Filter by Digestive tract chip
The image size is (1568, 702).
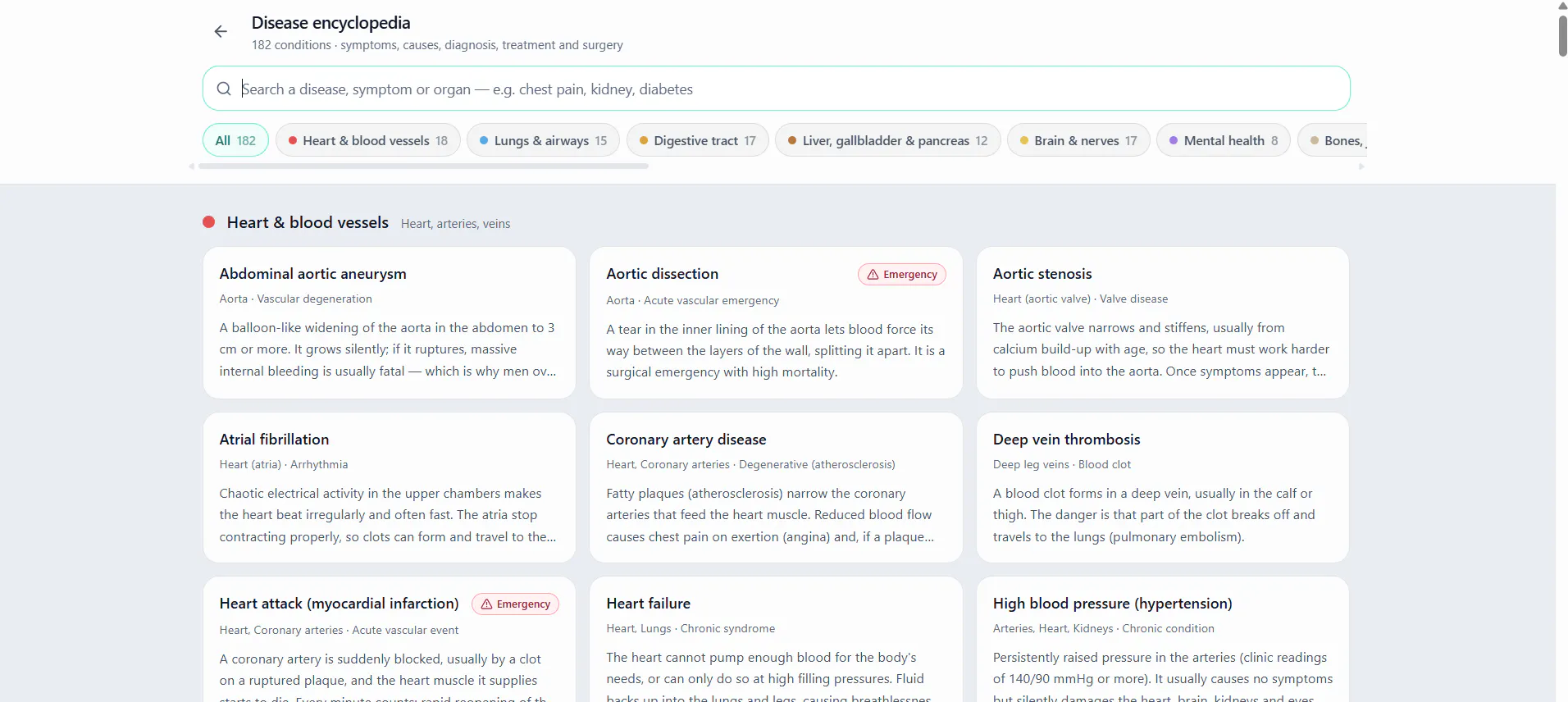(697, 140)
